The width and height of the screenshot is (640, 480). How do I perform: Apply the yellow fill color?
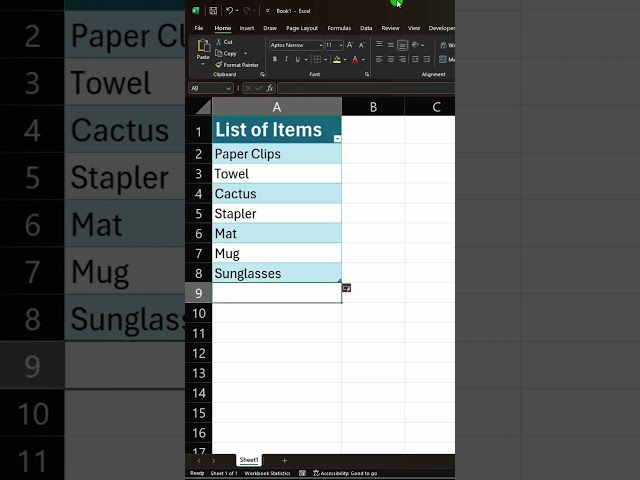pyautogui.click(x=337, y=60)
